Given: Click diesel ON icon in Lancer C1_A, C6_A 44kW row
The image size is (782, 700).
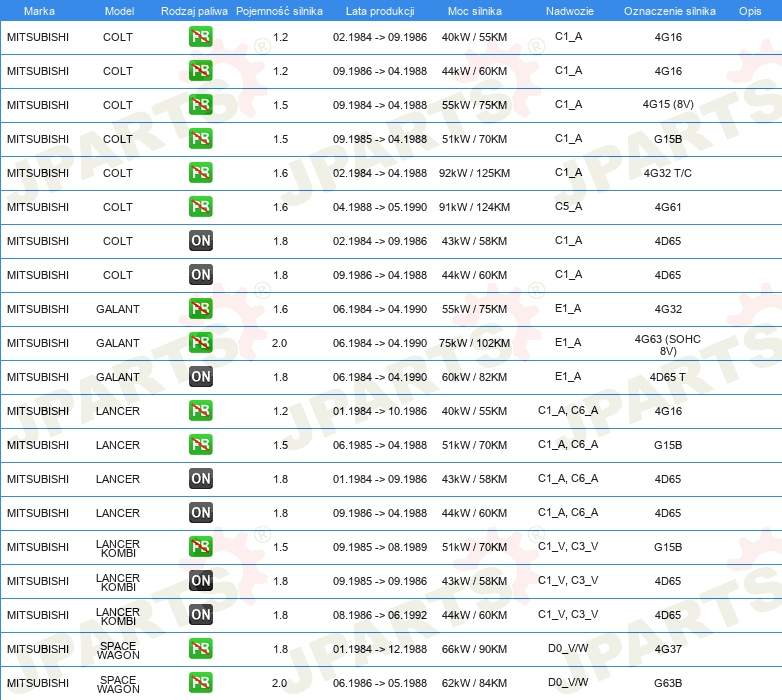Looking at the screenshot, I should tap(200, 512).
